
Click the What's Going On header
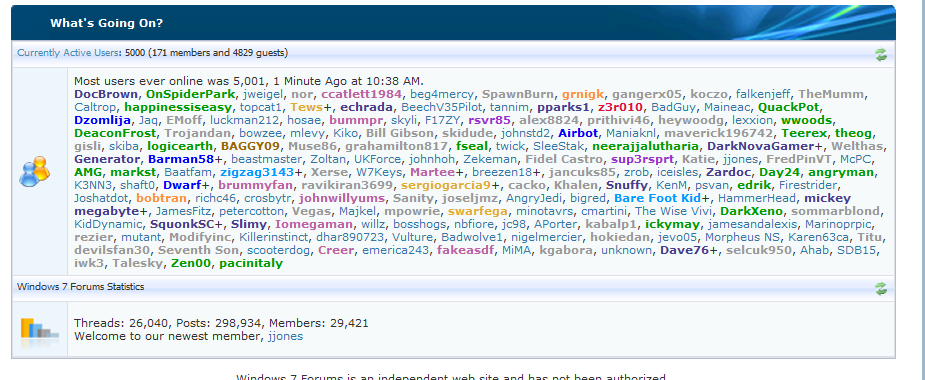[107, 24]
